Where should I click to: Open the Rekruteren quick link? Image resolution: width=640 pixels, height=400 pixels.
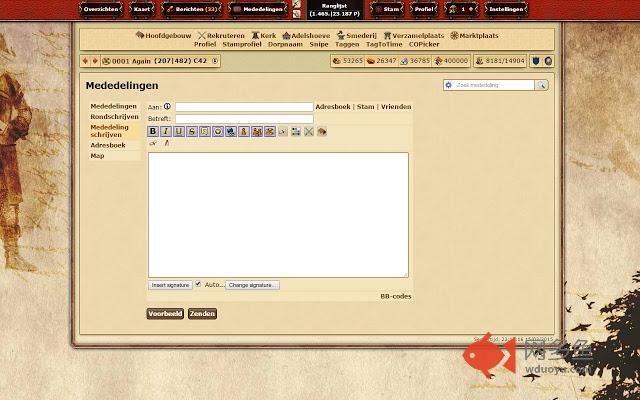pyautogui.click(x=221, y=36)
